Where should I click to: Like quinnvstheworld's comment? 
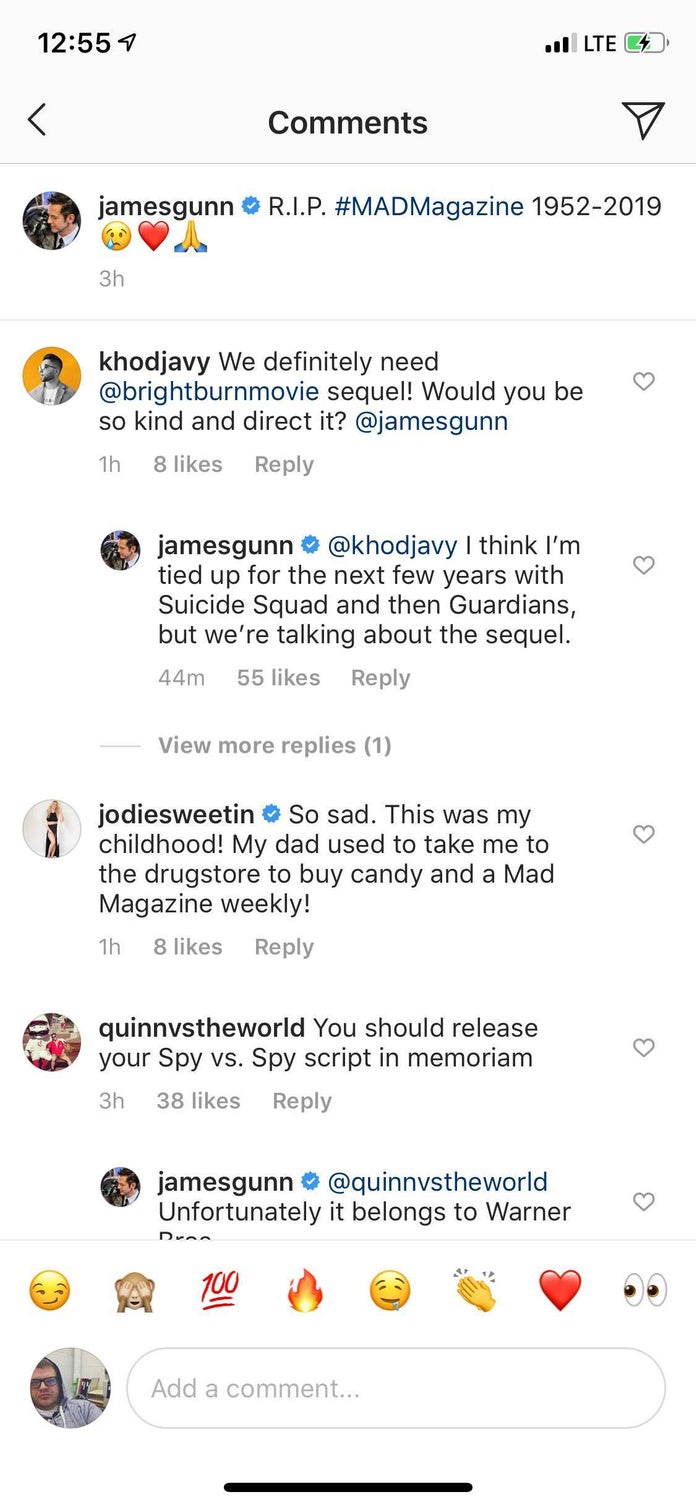(643, 1047)
